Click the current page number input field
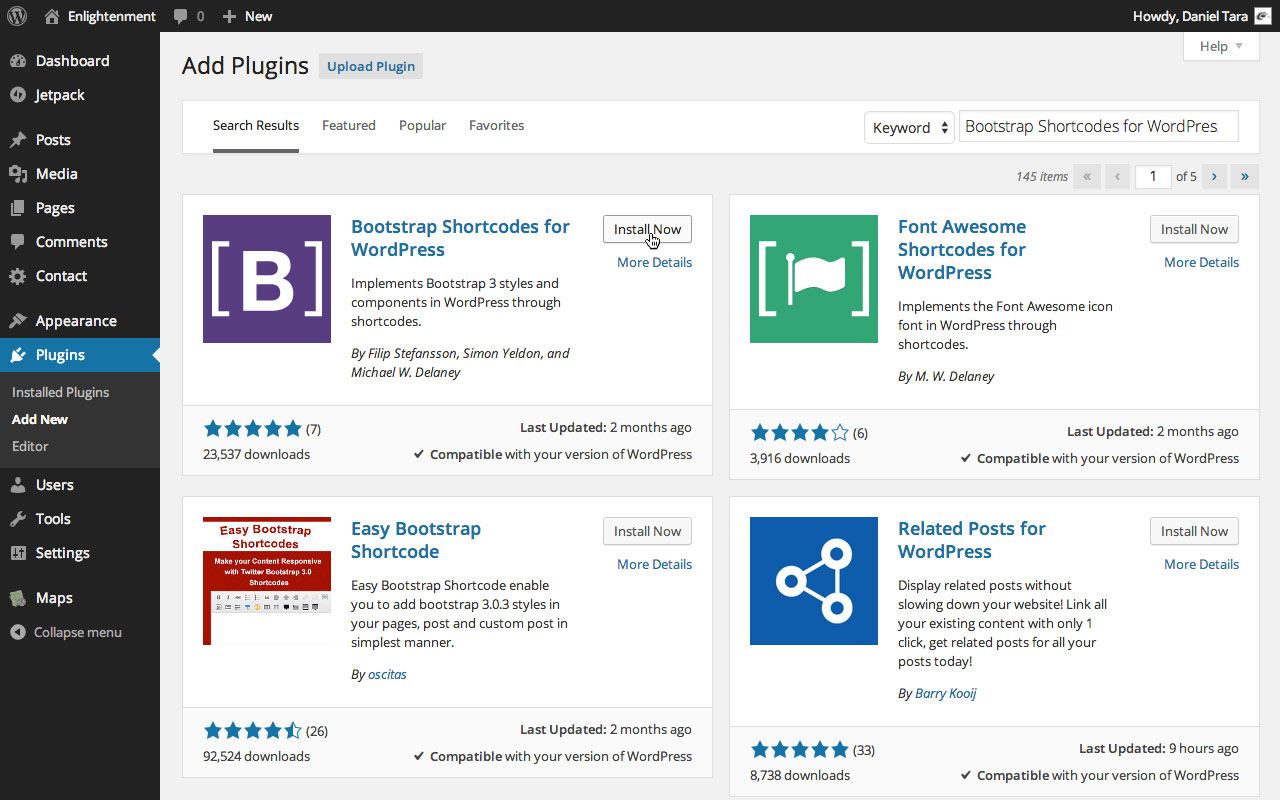Screen dimensions: 1280x800 point(1153,176)
